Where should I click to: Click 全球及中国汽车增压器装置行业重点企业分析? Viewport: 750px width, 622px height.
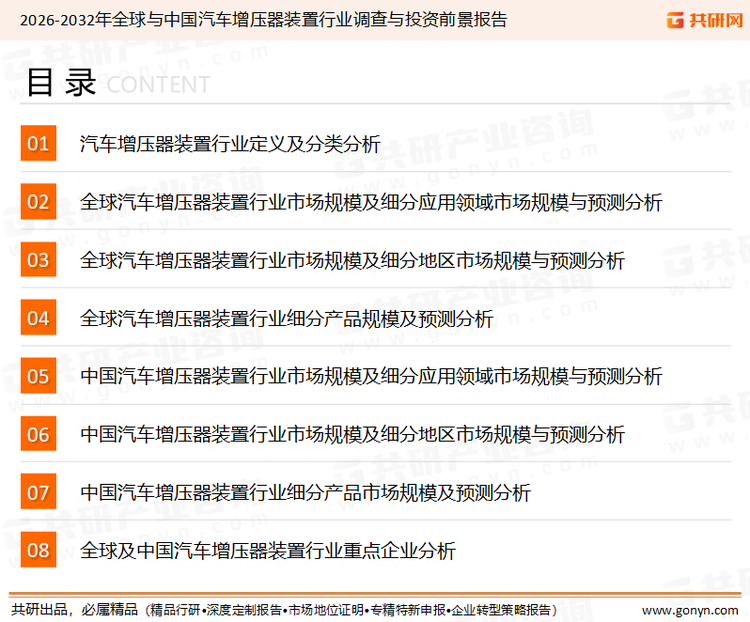click(x=268, y=550)
